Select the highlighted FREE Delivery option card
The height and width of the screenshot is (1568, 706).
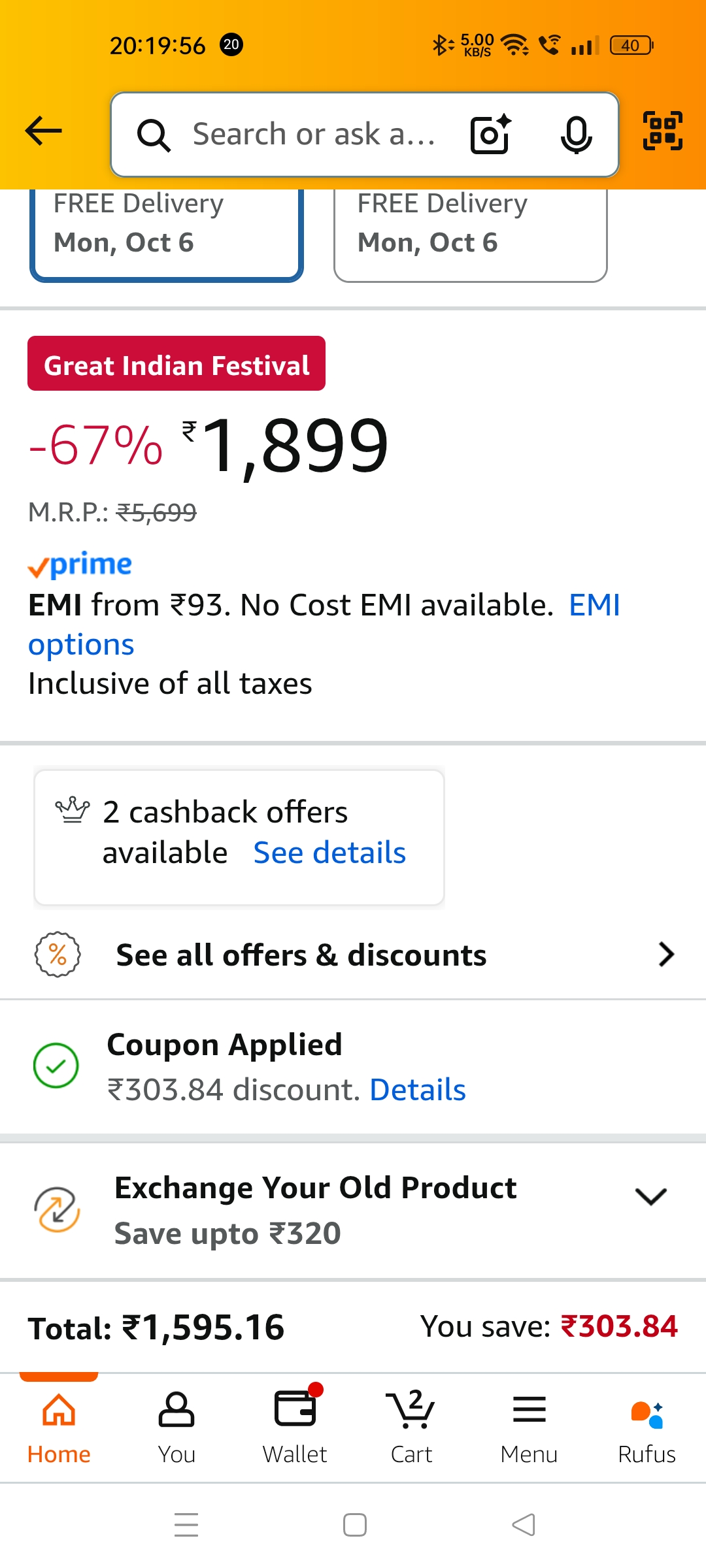[x=166, y=232]
